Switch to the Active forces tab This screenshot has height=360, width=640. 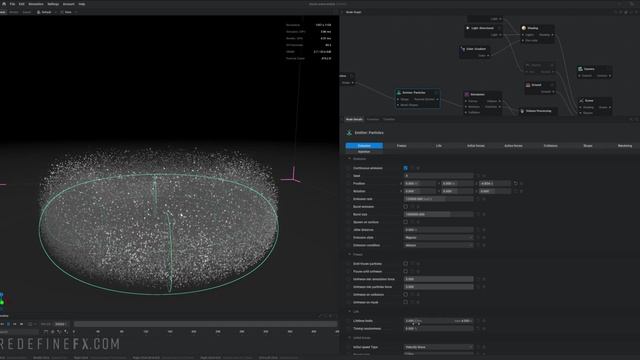pos(513,146)
